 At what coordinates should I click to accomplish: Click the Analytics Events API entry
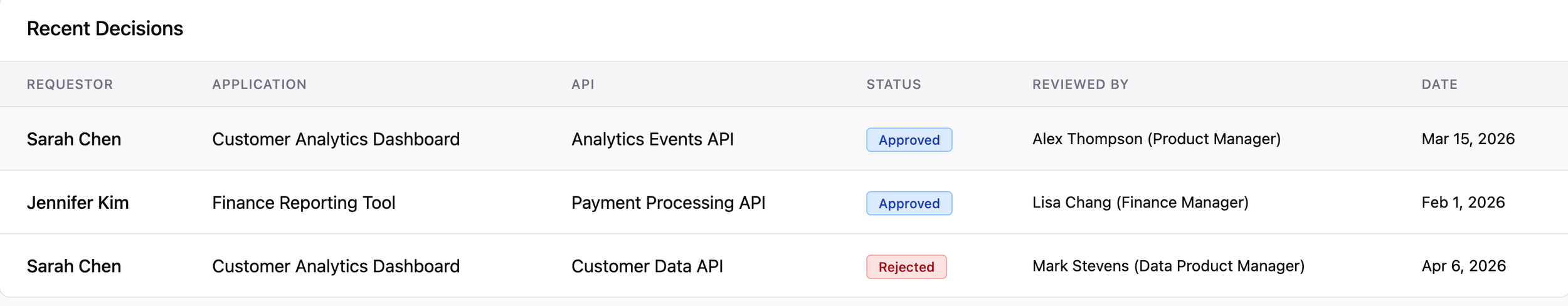652,139
